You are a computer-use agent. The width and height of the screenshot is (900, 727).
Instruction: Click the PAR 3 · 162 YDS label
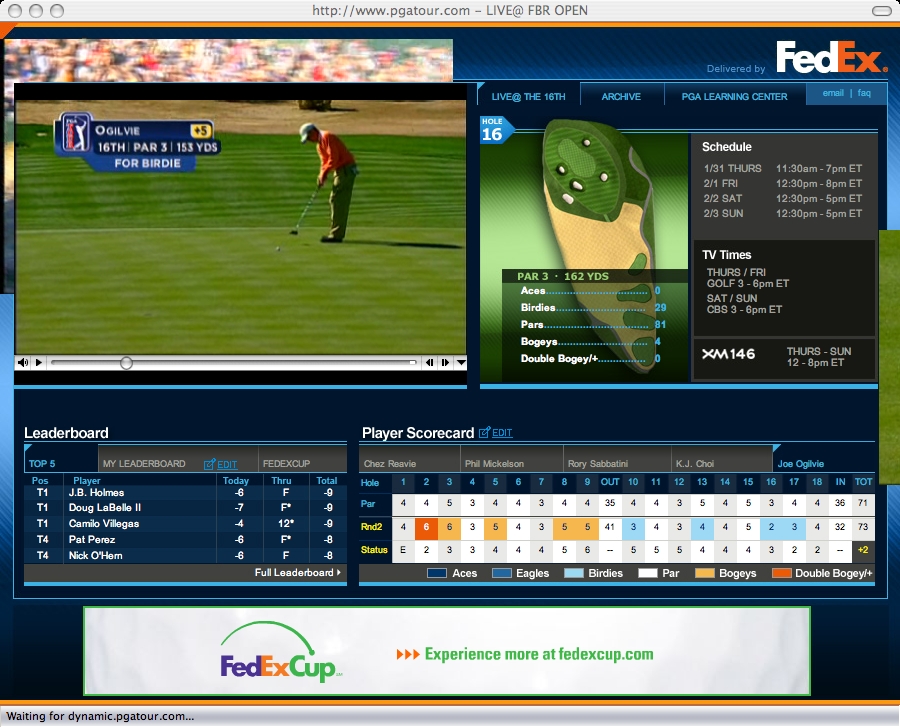tap(562, 276)
